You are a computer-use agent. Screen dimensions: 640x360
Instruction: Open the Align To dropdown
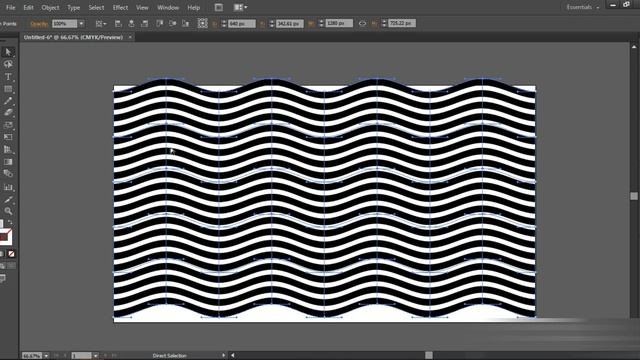[x=101, y=24]
